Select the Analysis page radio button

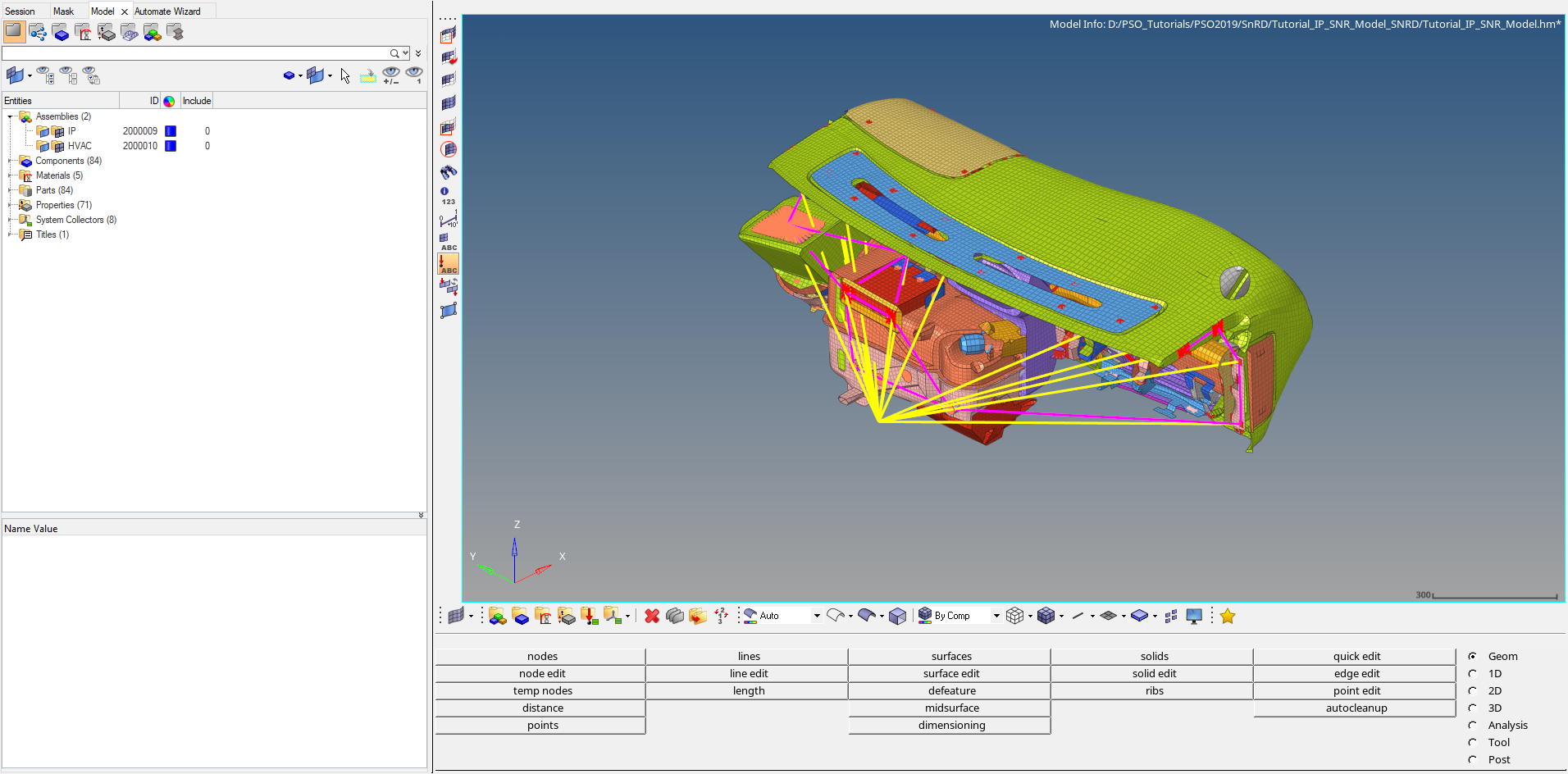tap(1473, 725)
